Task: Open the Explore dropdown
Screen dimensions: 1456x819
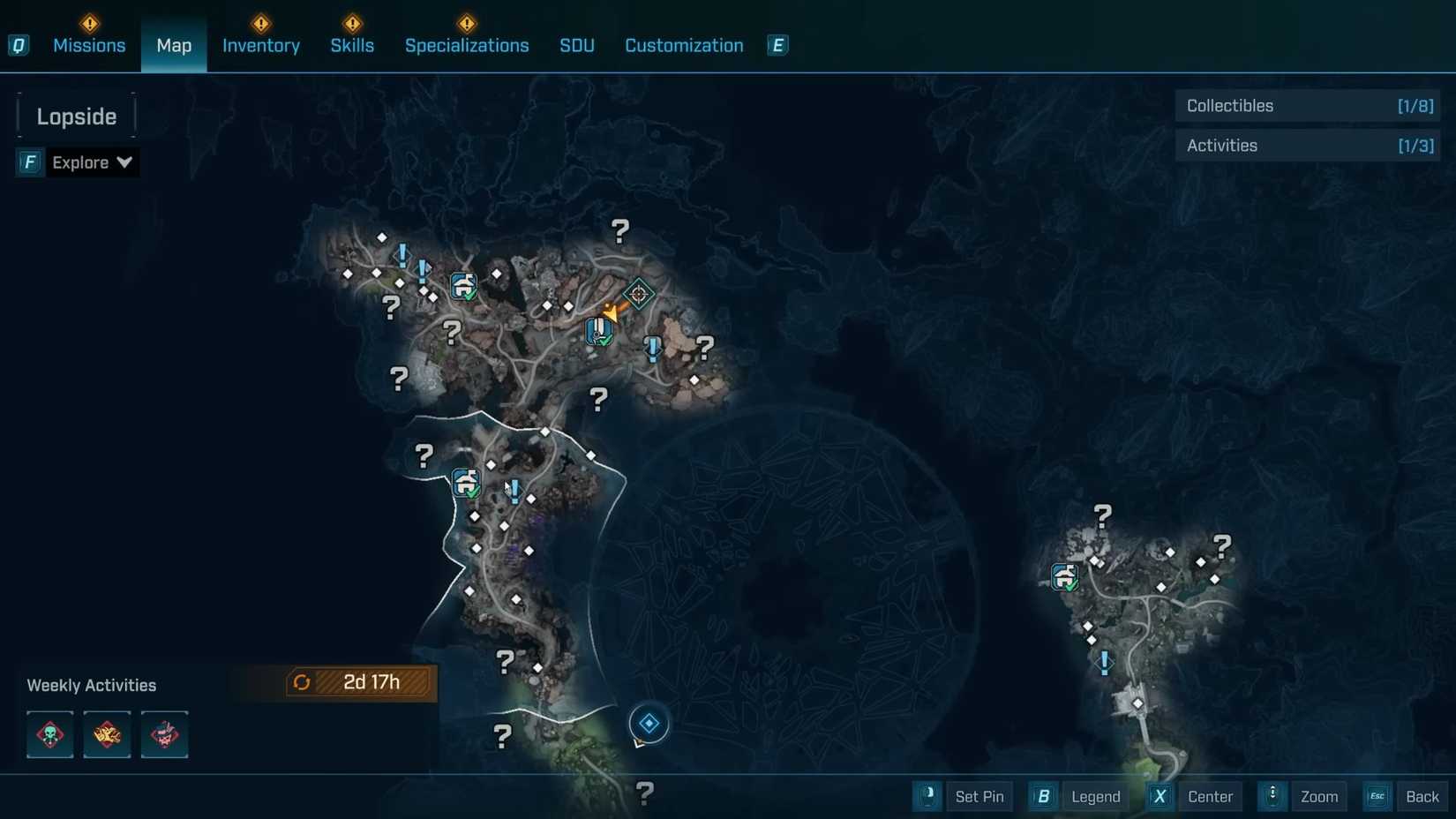Action: tap(93, 162)
